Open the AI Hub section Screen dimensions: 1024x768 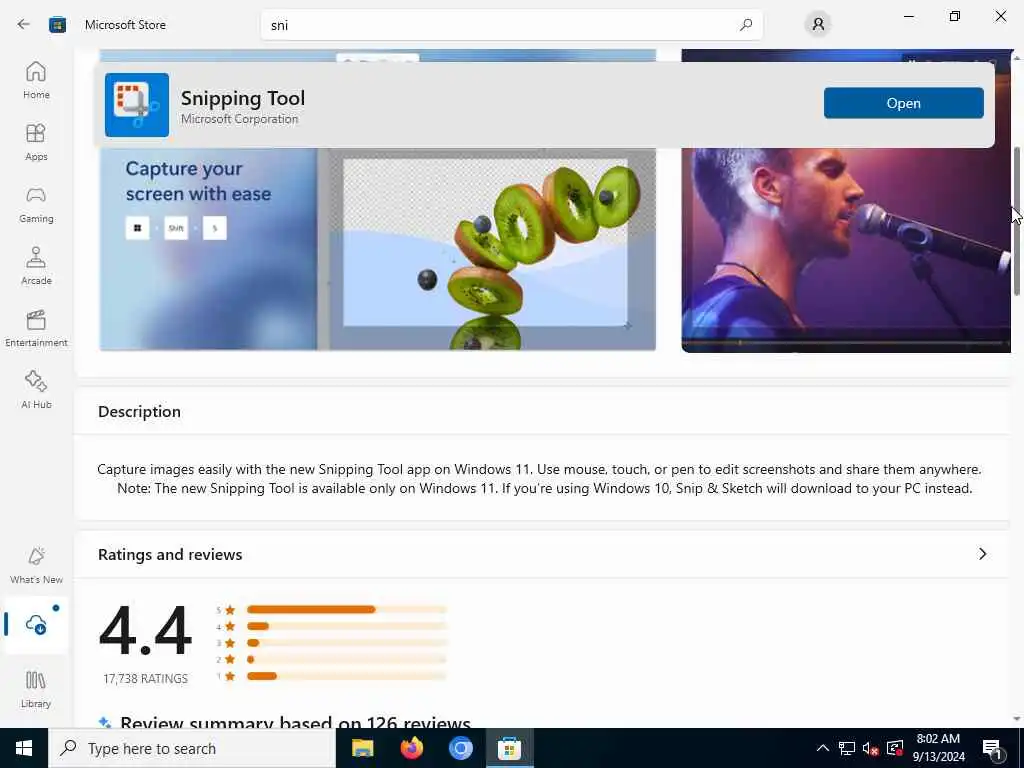(x=36, y=391)
